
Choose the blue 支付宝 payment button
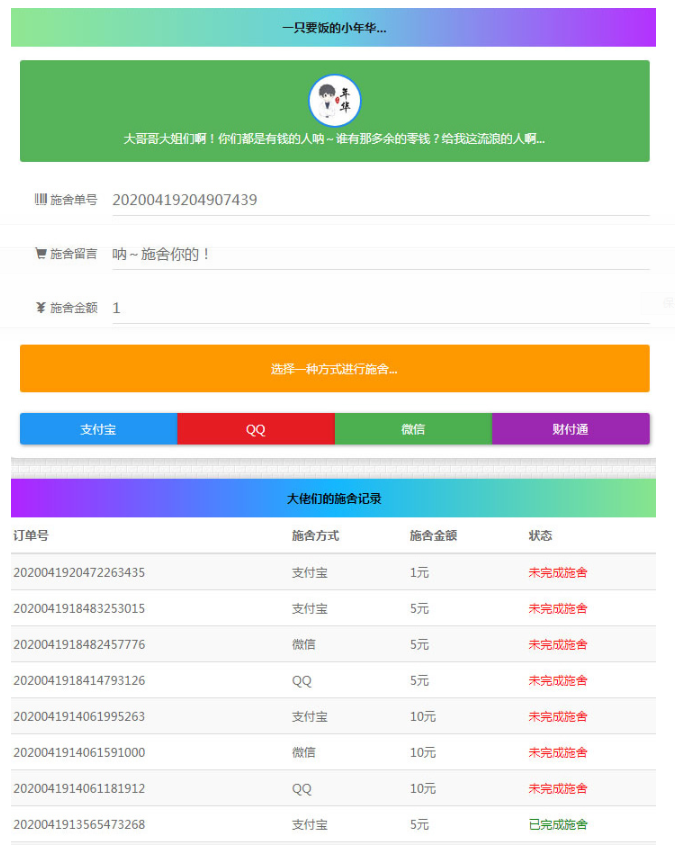(98, 429)
